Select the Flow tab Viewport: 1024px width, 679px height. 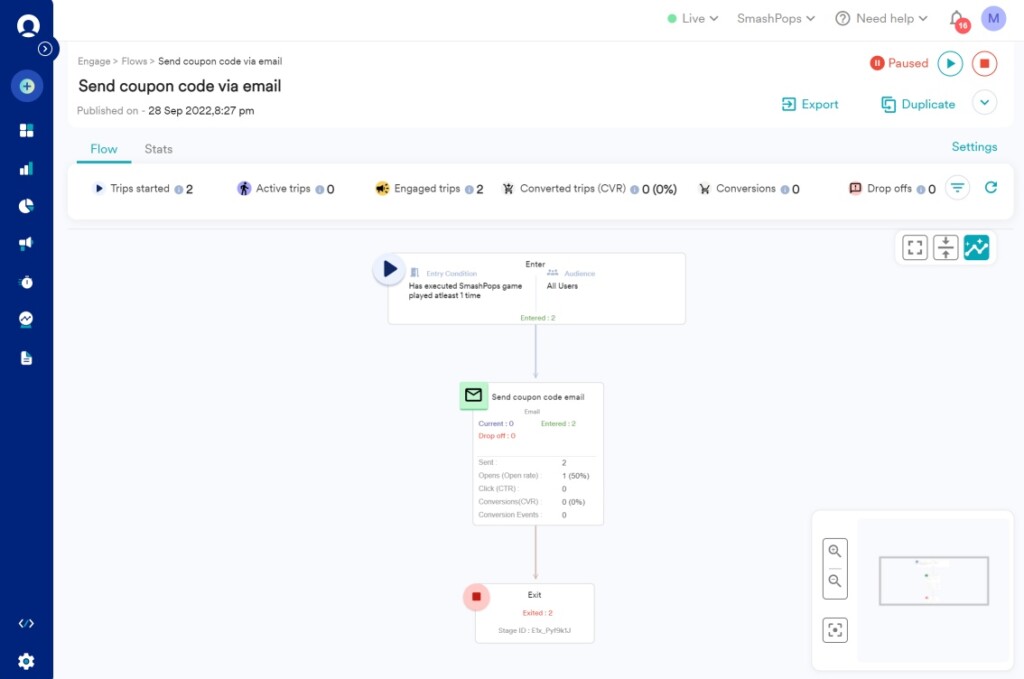(103, 148)
